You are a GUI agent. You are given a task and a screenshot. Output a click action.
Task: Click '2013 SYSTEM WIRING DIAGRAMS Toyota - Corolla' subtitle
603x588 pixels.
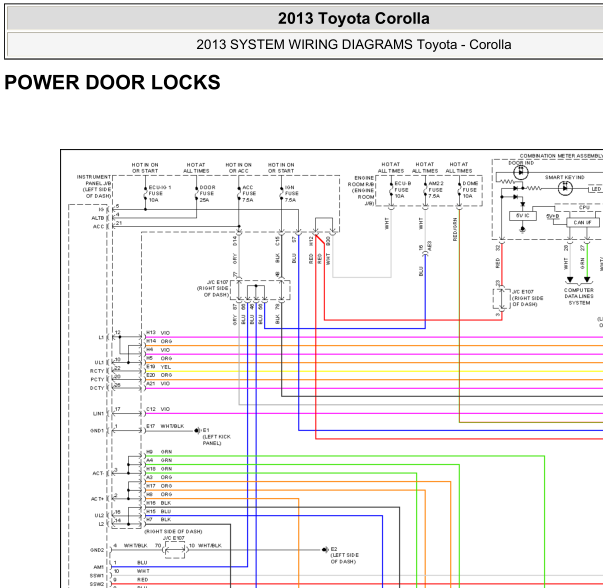coord(353,45)
